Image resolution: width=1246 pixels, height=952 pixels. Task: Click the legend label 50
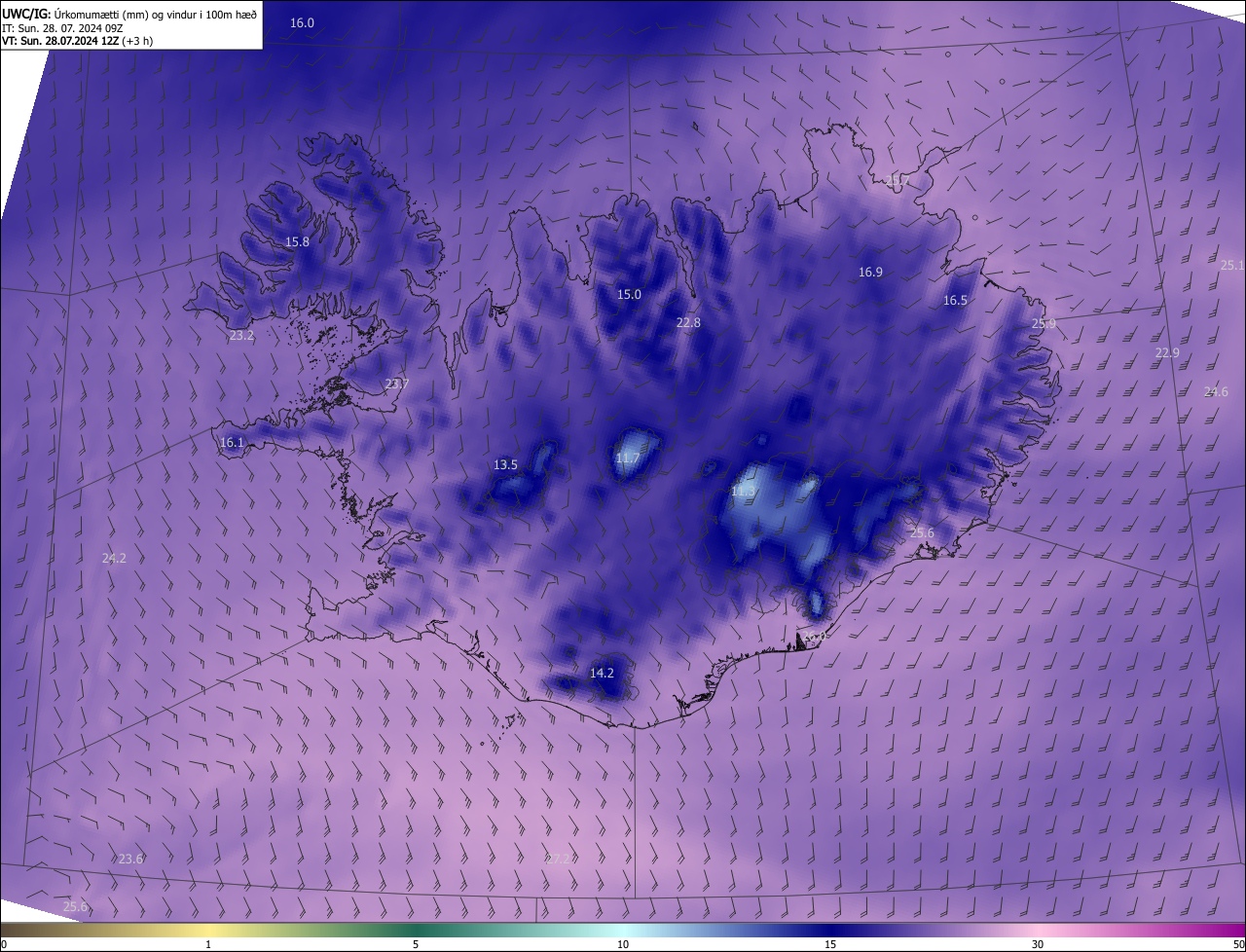pos(1238,945)
